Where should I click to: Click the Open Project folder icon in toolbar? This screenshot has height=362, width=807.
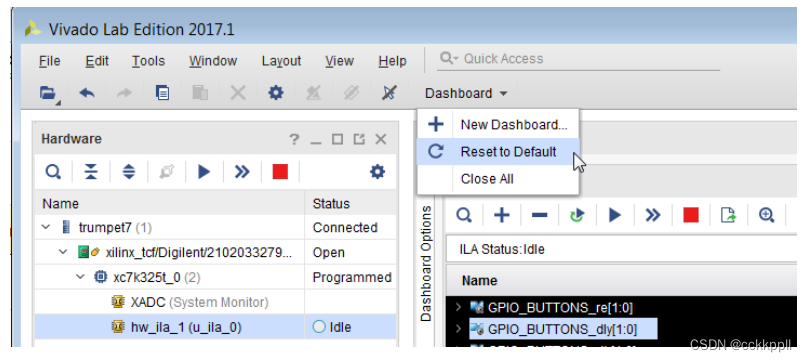(48, 93)
